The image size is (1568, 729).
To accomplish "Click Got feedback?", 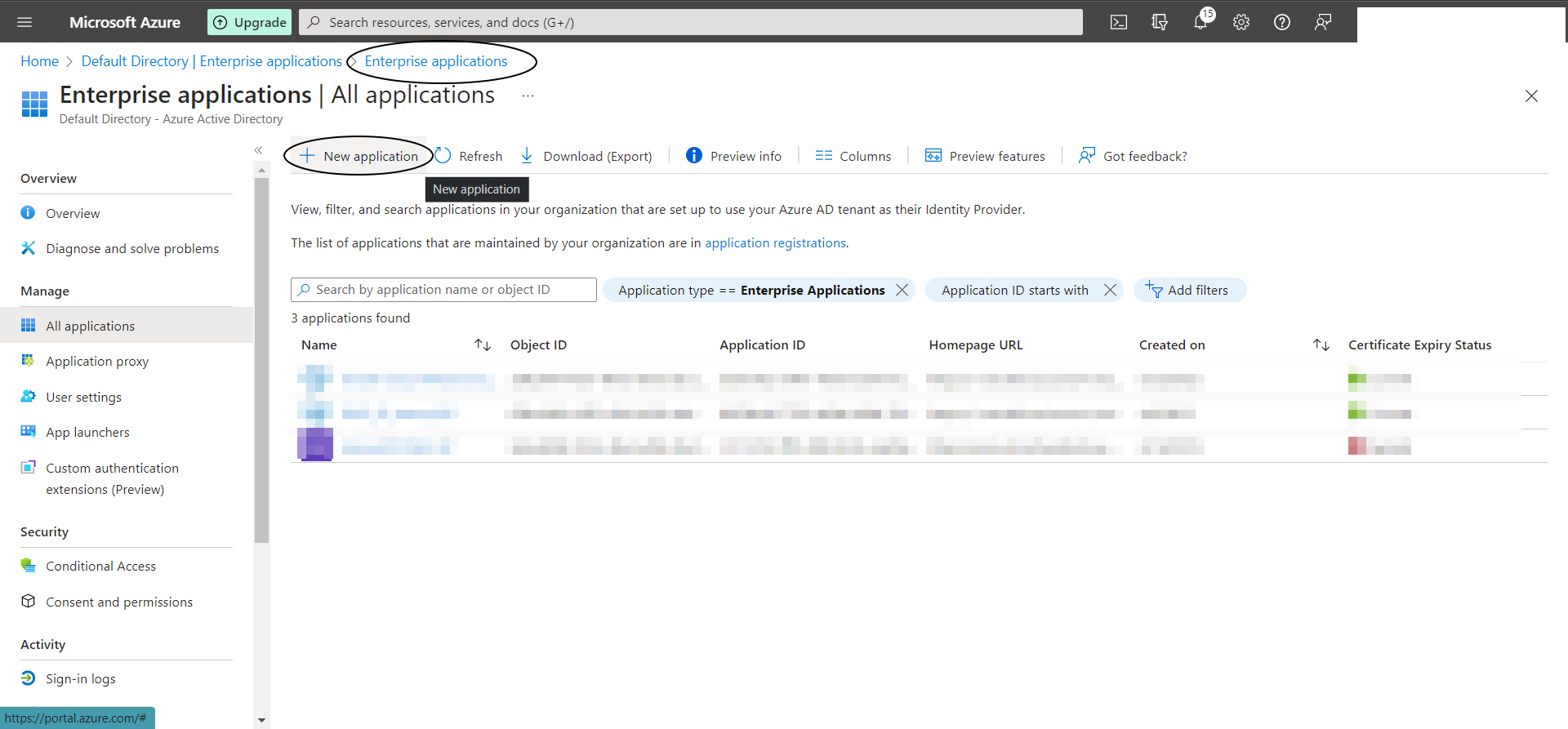I will (1133, 156).
